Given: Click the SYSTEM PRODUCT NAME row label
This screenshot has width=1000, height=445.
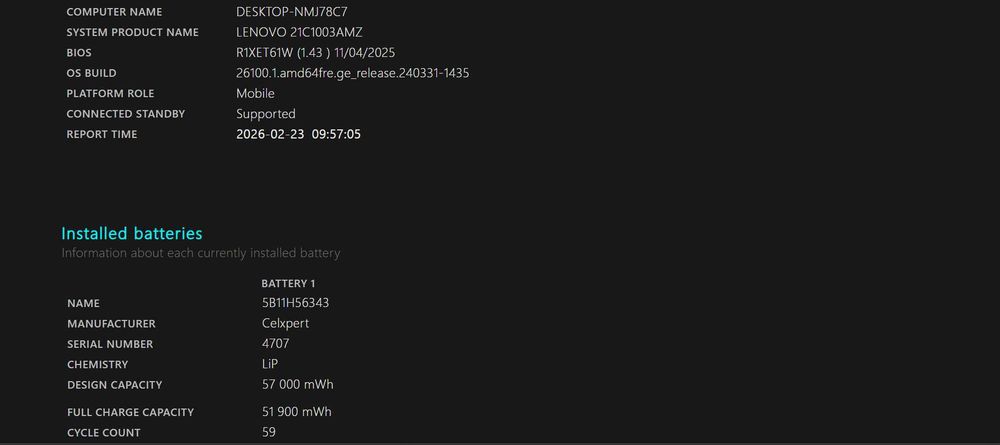Looking at the screenshot, I should click(132, 32).
